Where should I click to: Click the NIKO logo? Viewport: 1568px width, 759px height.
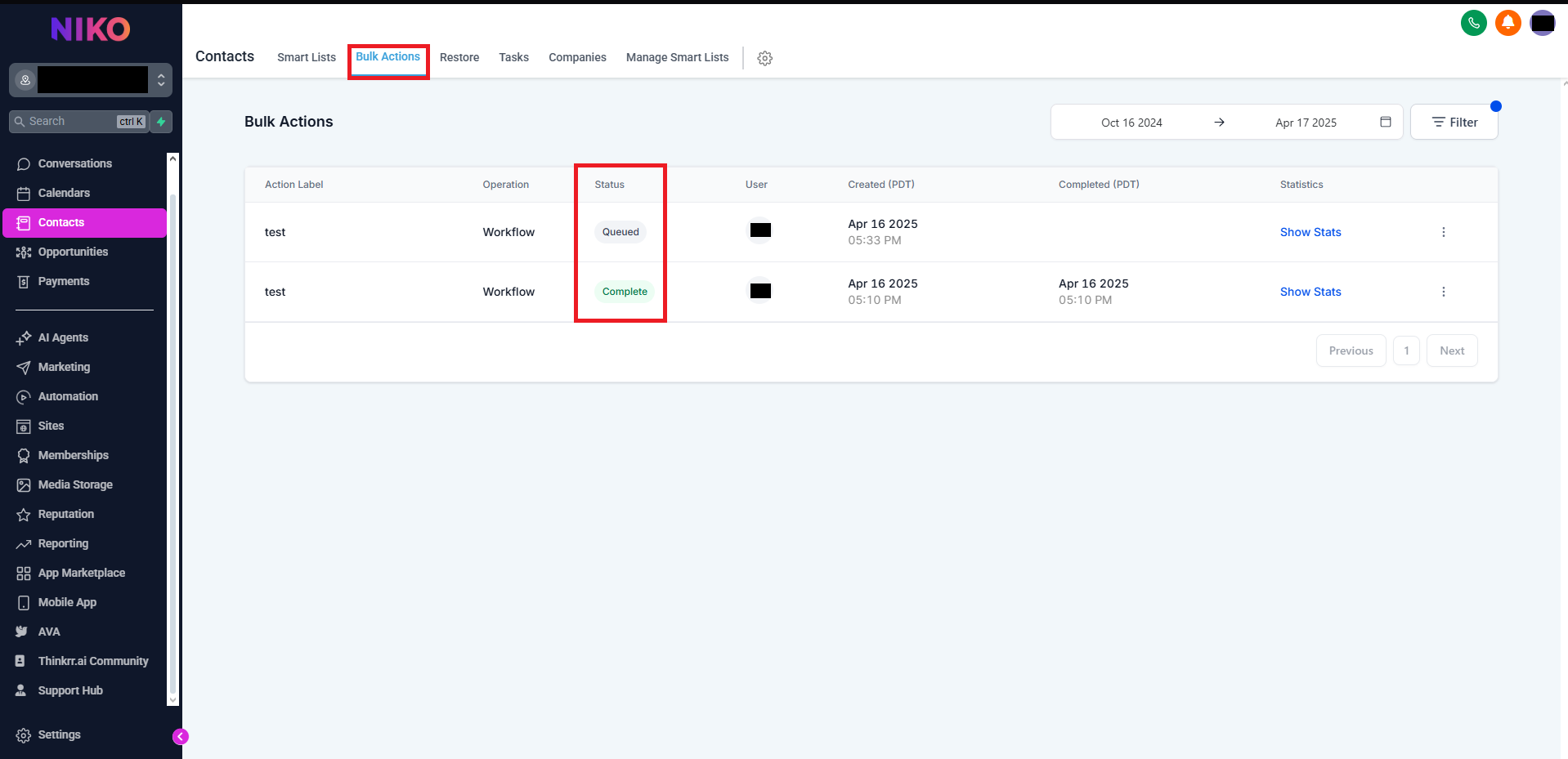tap(91, 29)
